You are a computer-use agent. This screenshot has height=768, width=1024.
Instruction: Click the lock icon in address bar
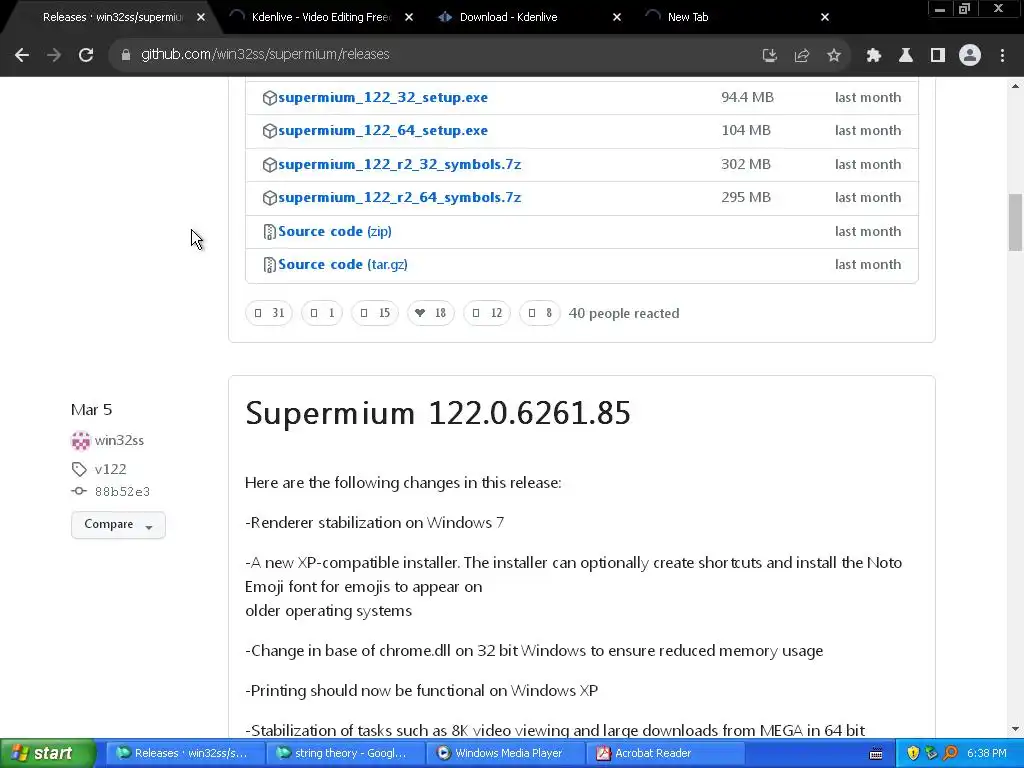(x=126, y=55)
